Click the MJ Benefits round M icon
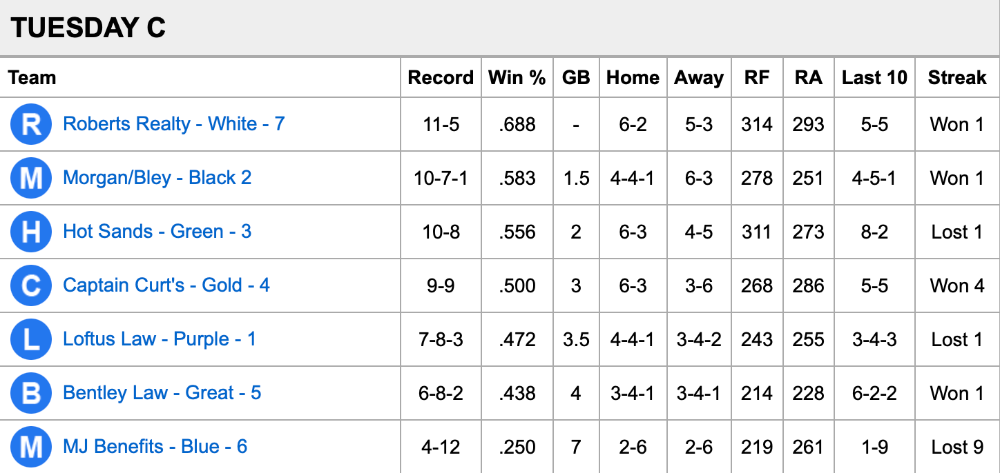This screenshot has height=473, width=1000. click(x=31, y=447)
